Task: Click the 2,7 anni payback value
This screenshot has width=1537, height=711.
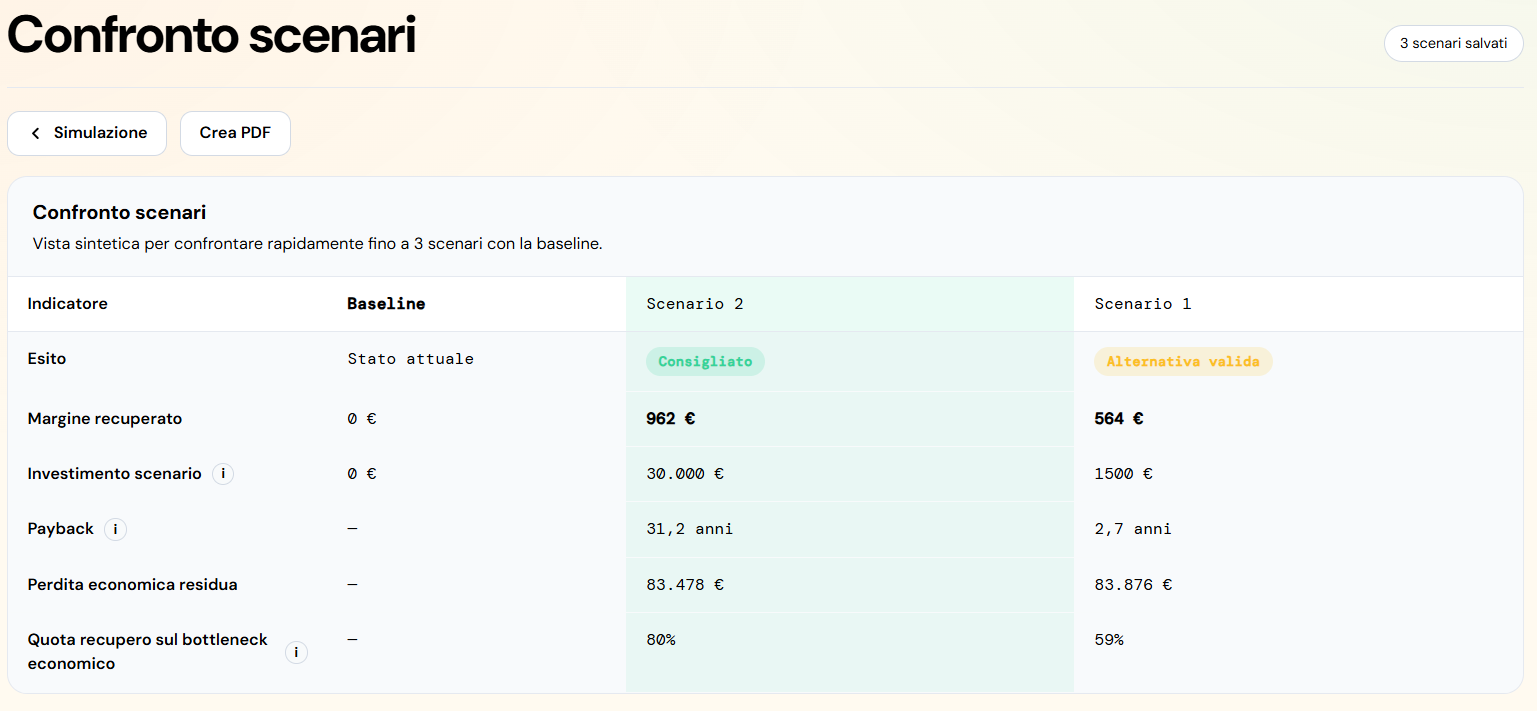Action: coord(1133,529)
